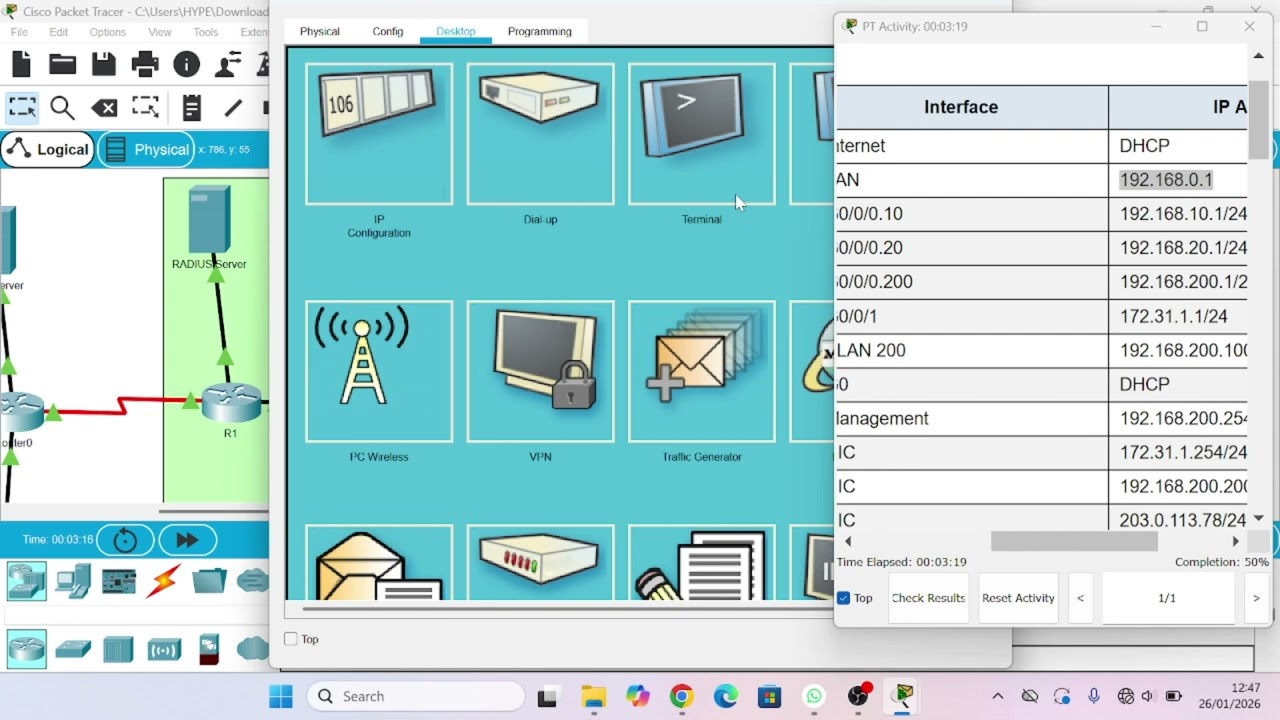
Task: Switch to the Physical device tab
Action: 320,31
